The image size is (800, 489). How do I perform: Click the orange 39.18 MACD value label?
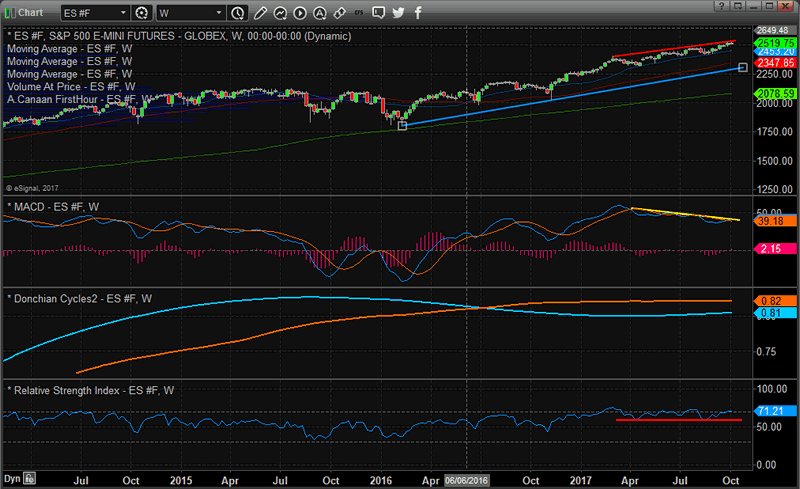773,221
